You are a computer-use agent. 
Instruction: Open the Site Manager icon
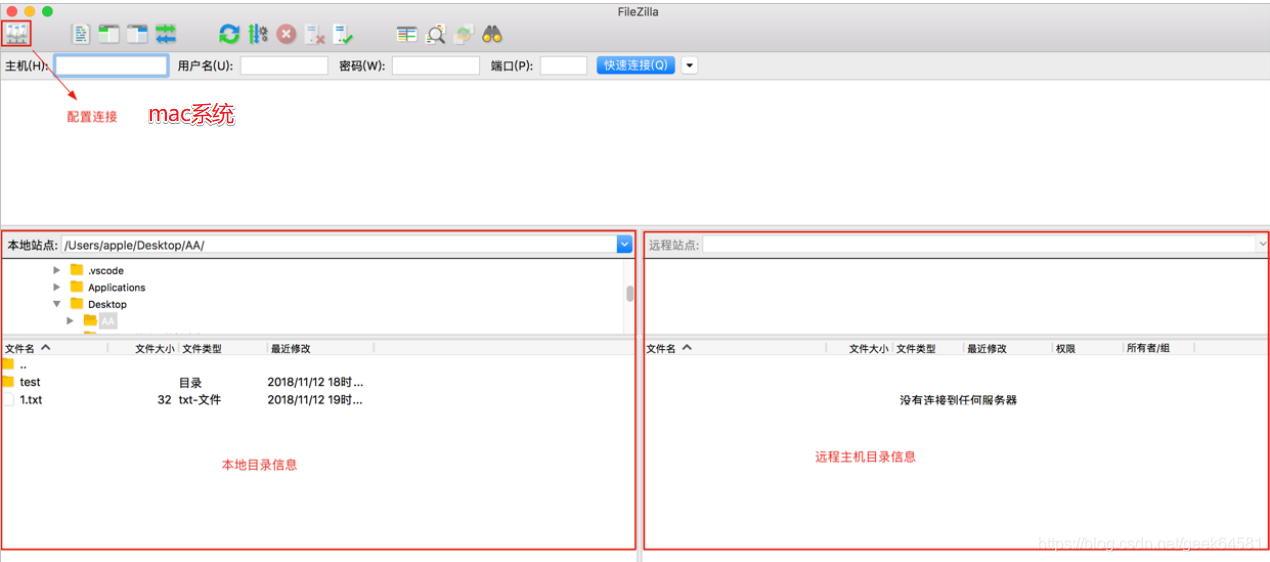click(16, 34)
